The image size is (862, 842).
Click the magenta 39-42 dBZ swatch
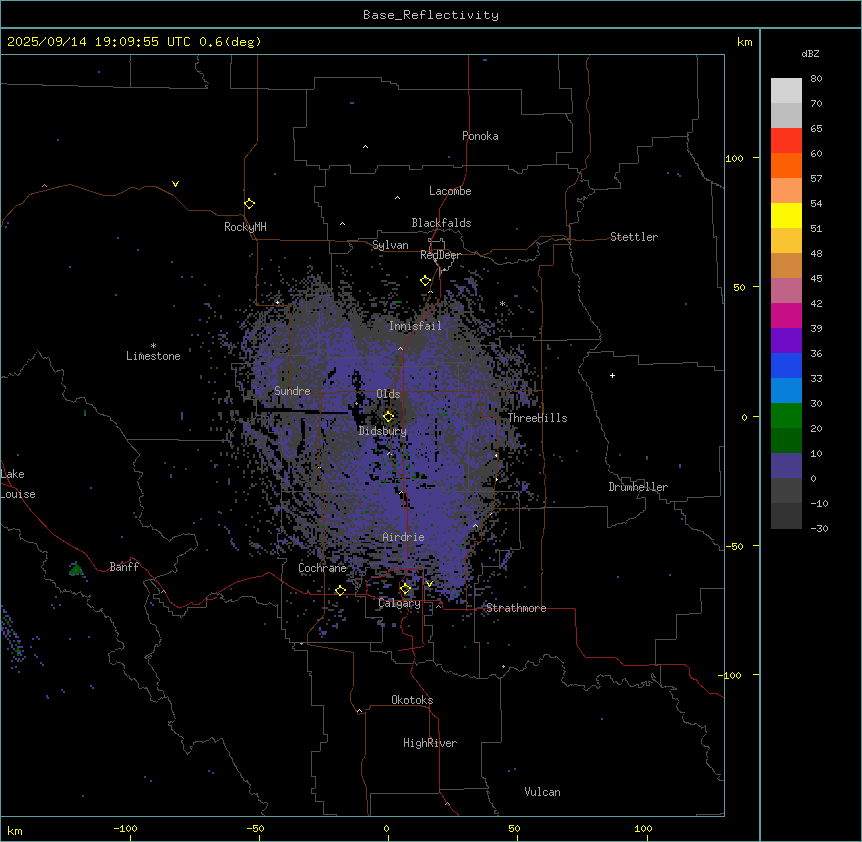tap(786, 315)
